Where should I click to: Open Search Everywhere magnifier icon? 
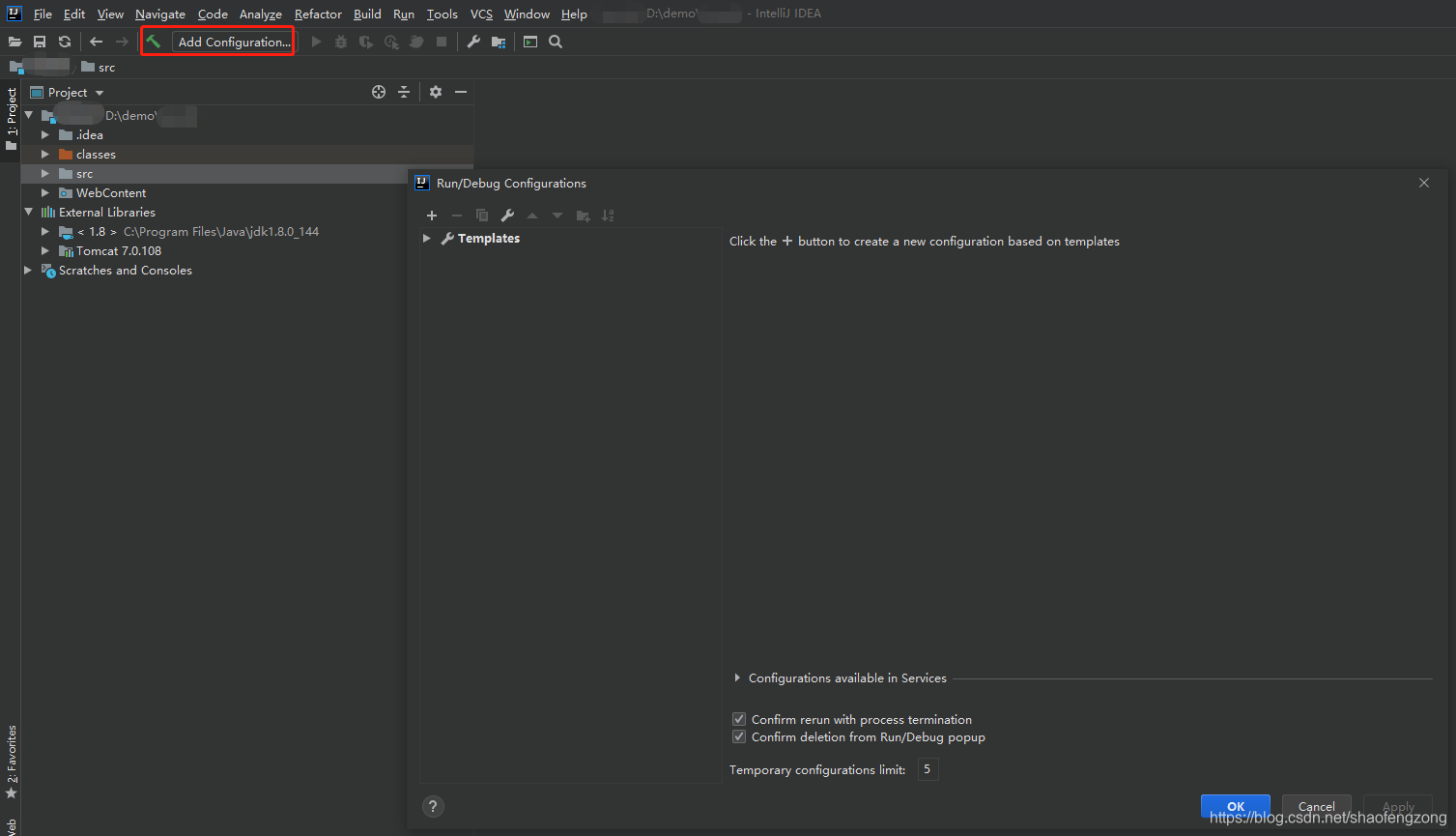coord(556,42)
